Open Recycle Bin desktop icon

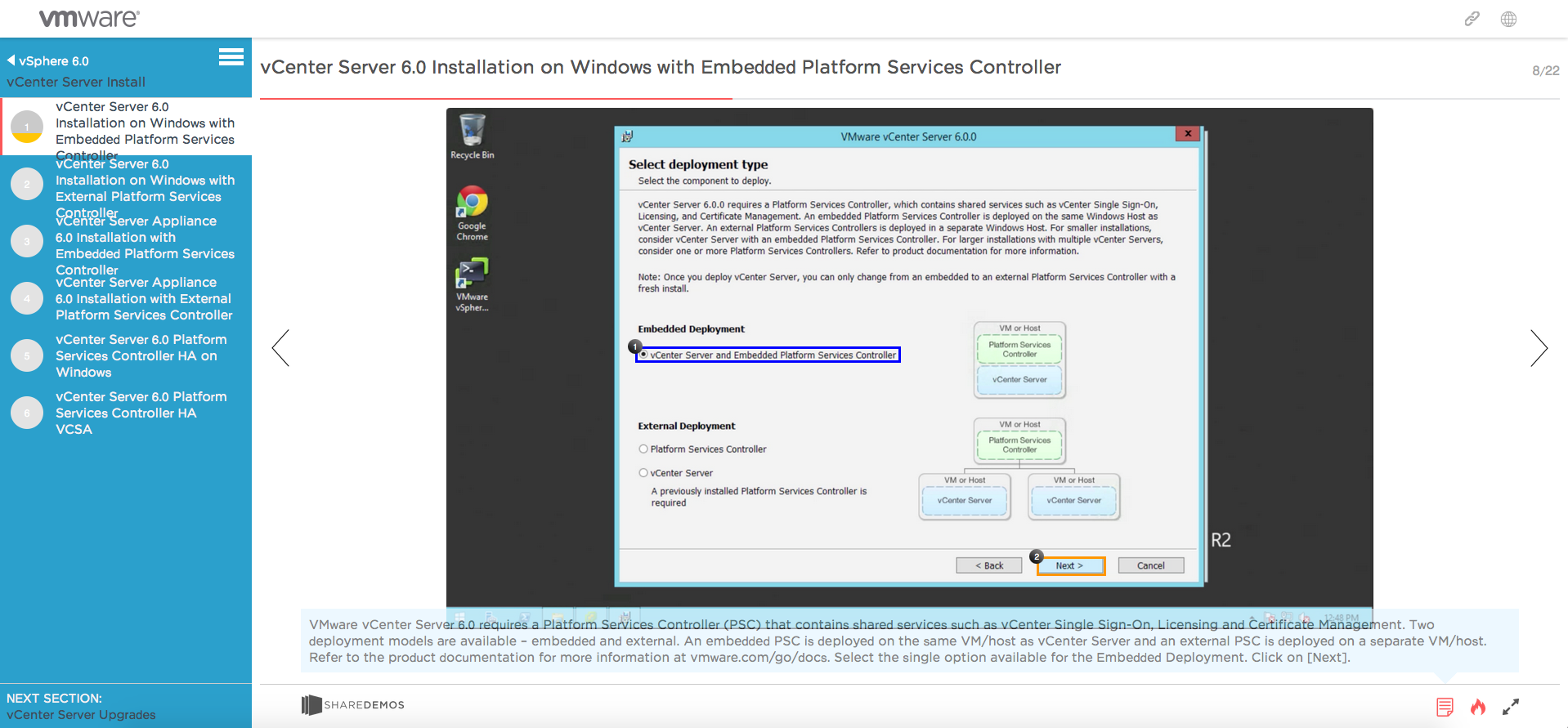[473, 136]
